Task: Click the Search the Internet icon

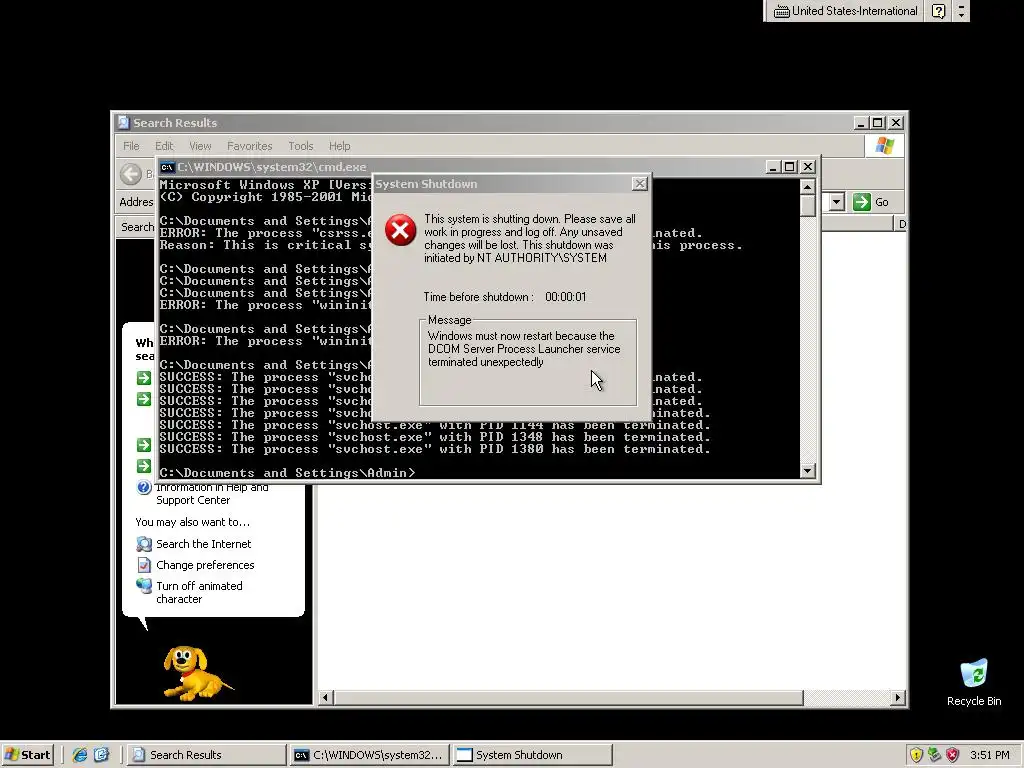Action: click(x=144, y=544)
